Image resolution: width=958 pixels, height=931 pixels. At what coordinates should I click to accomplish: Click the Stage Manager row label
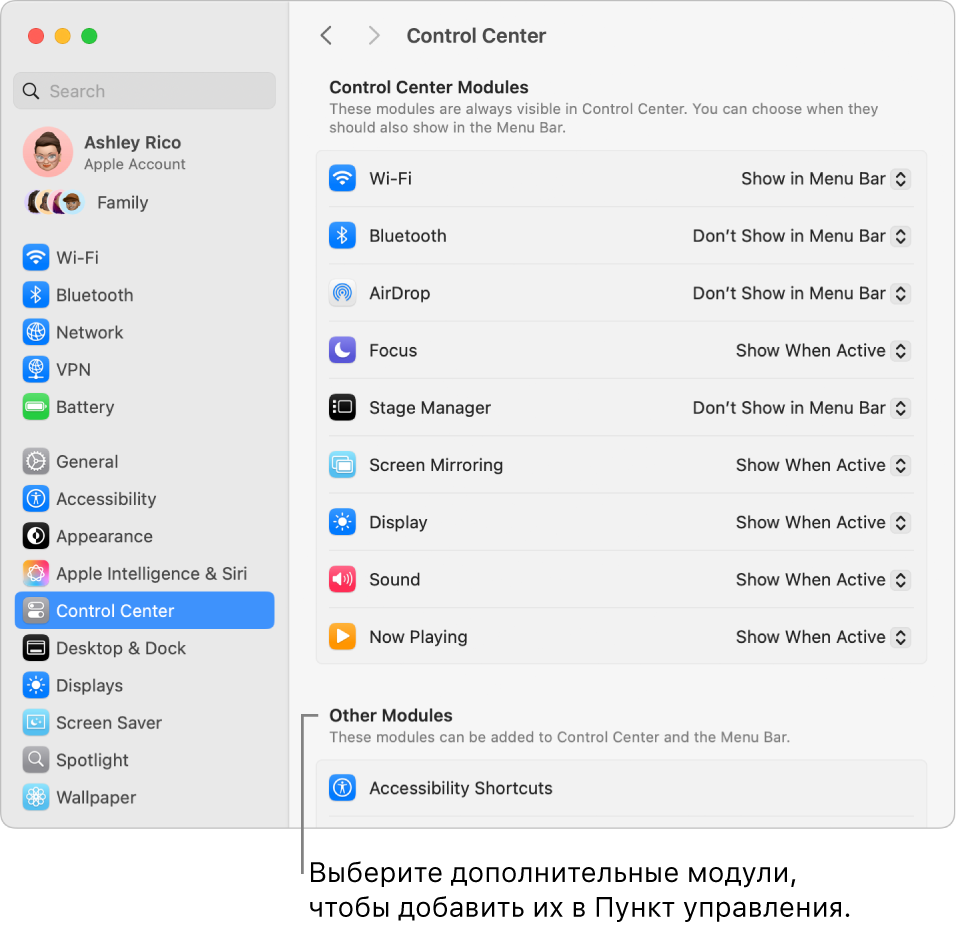(430, 407)
